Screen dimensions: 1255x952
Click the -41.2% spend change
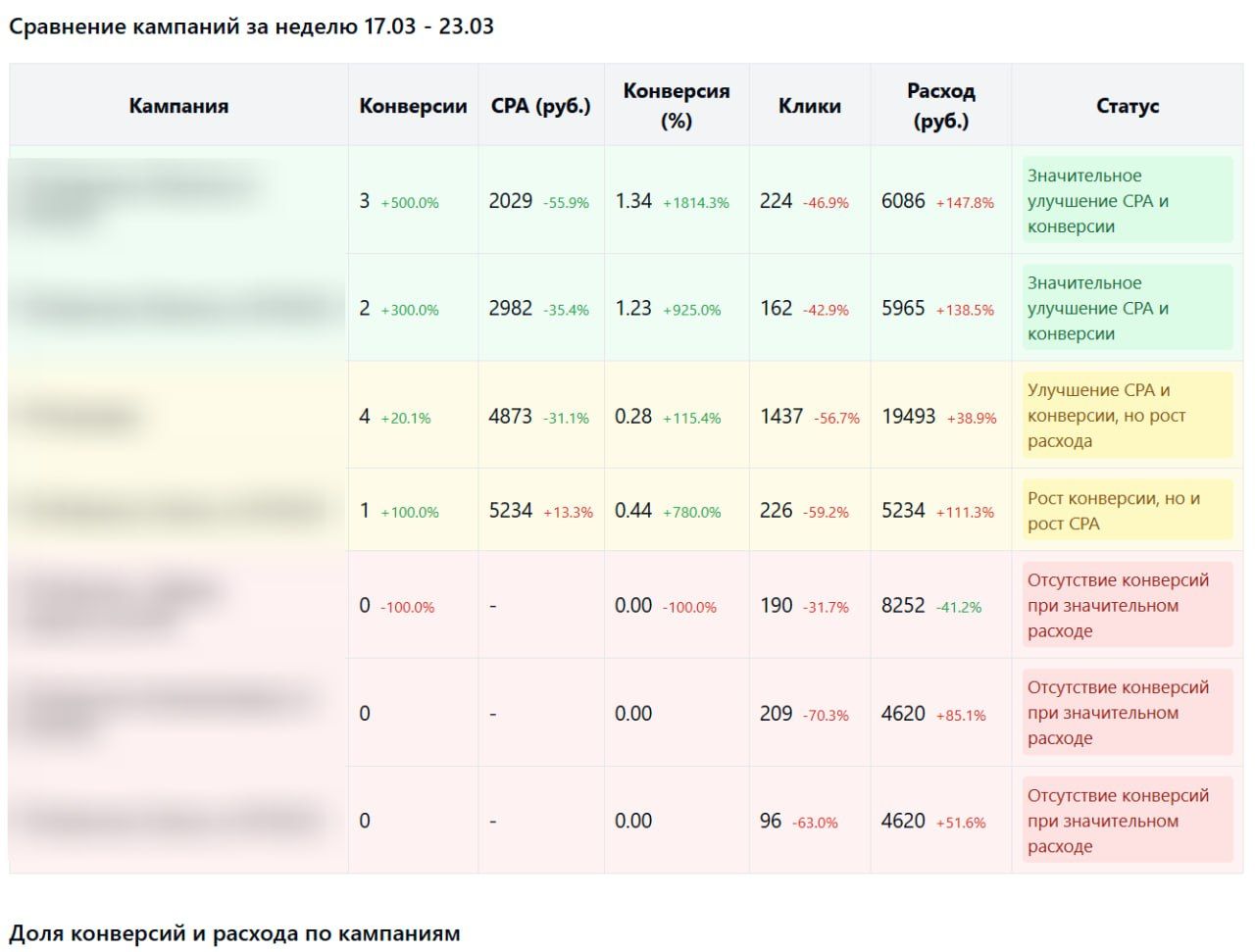pos(959,608)
